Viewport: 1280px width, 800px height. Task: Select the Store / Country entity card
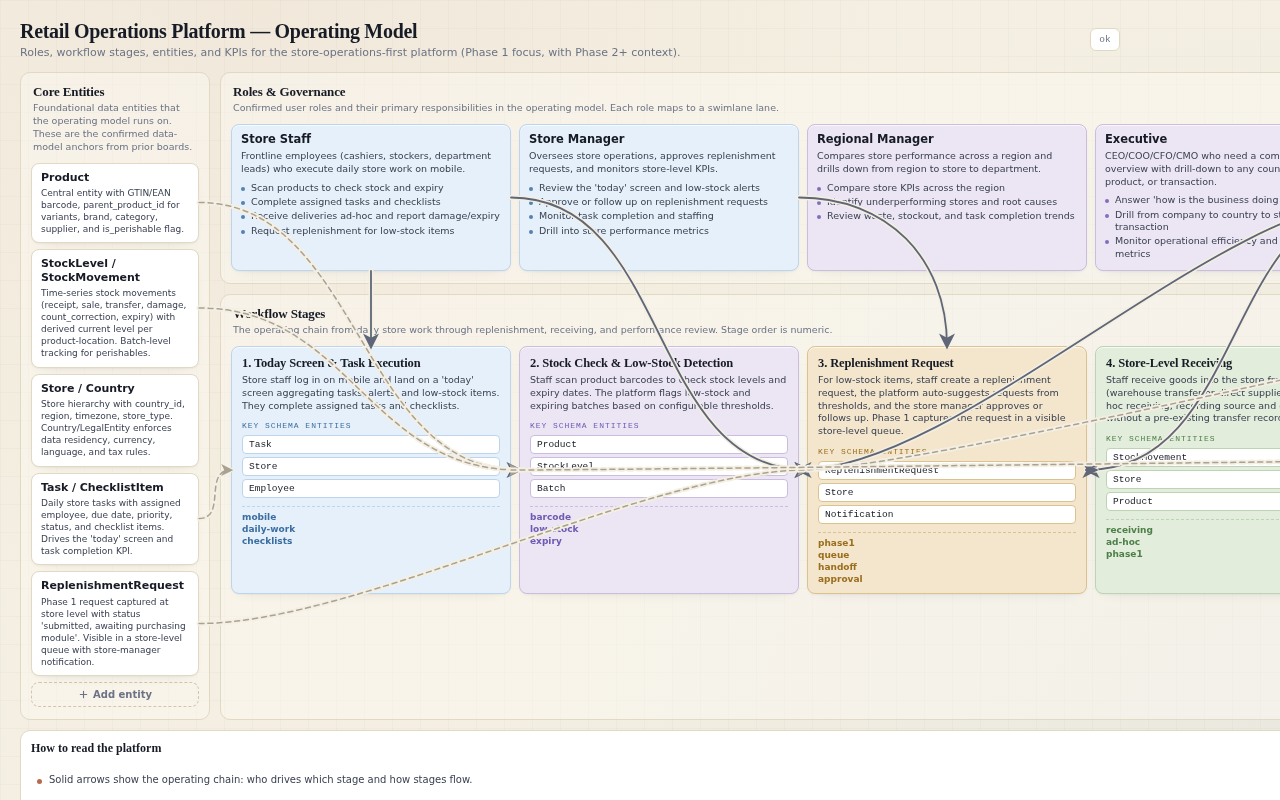(115, 420)
